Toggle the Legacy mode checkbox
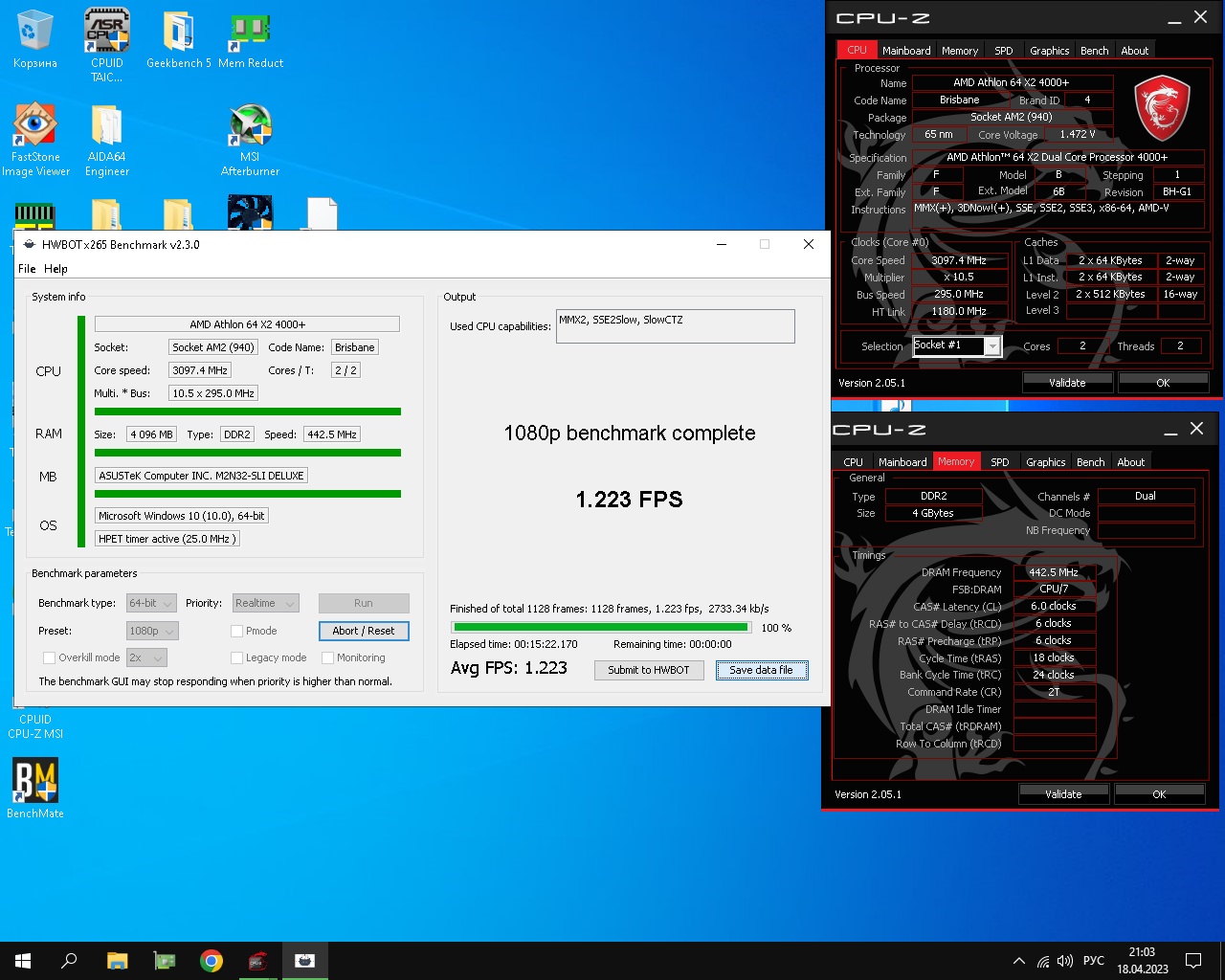Image resolution: width=1225 pixels, height=980 pixels. pos(236,657)
